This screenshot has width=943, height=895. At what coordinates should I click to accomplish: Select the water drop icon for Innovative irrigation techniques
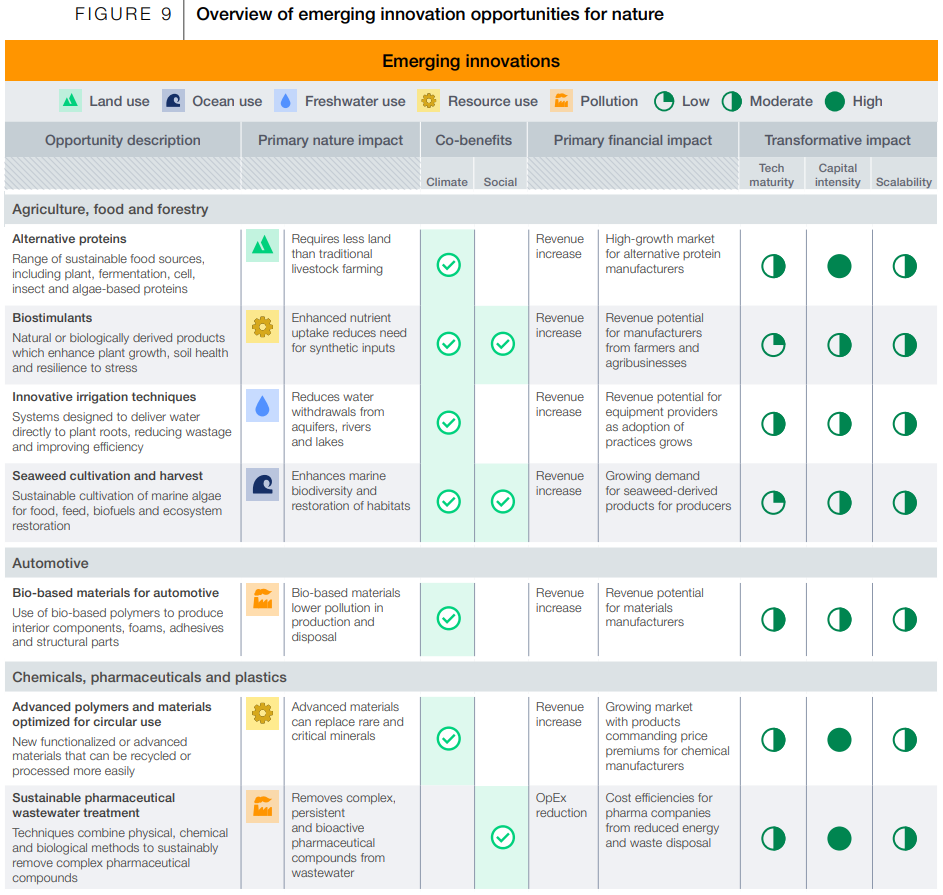point(262,405)
